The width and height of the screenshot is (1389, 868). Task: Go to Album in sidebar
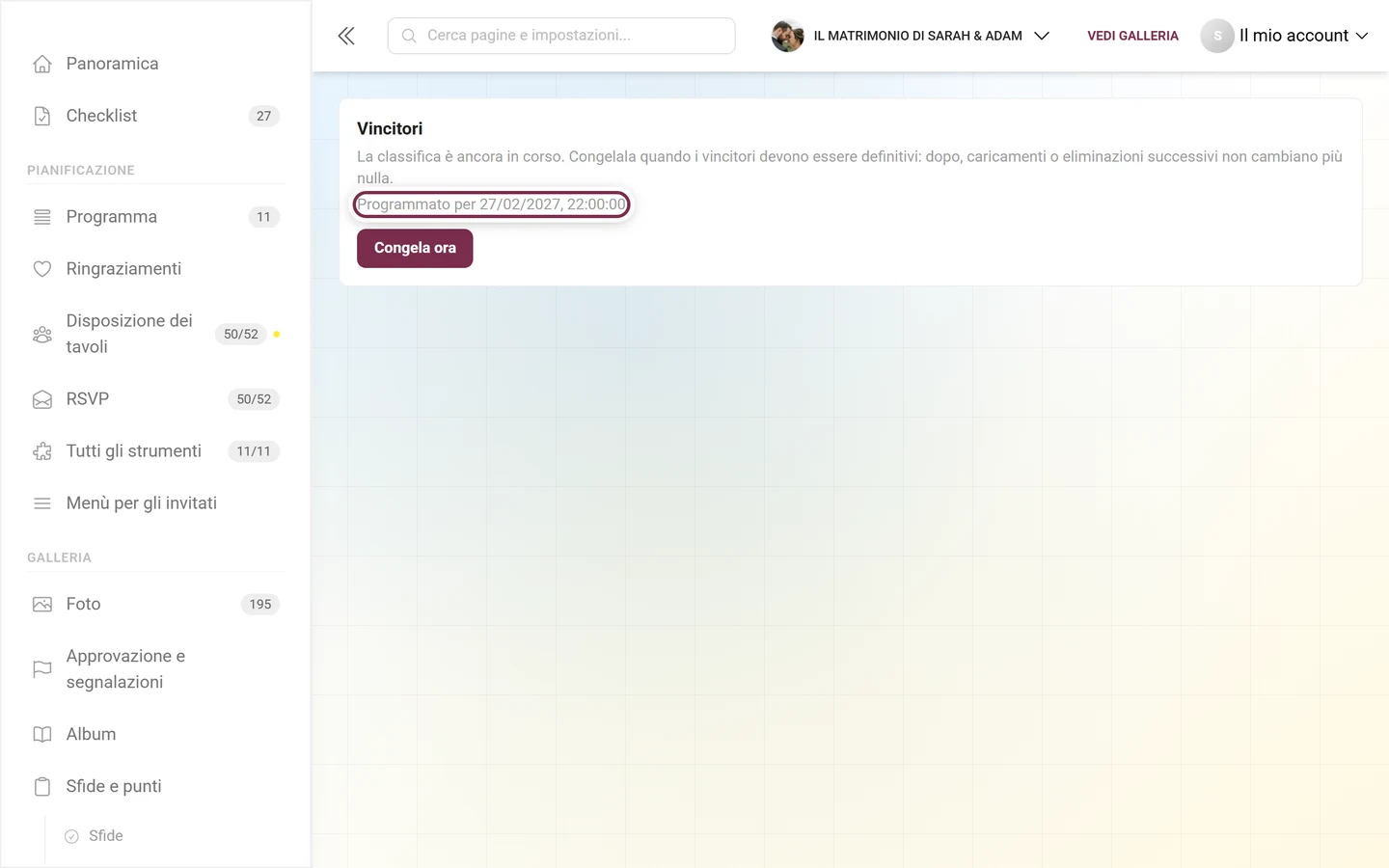point(155,735)
